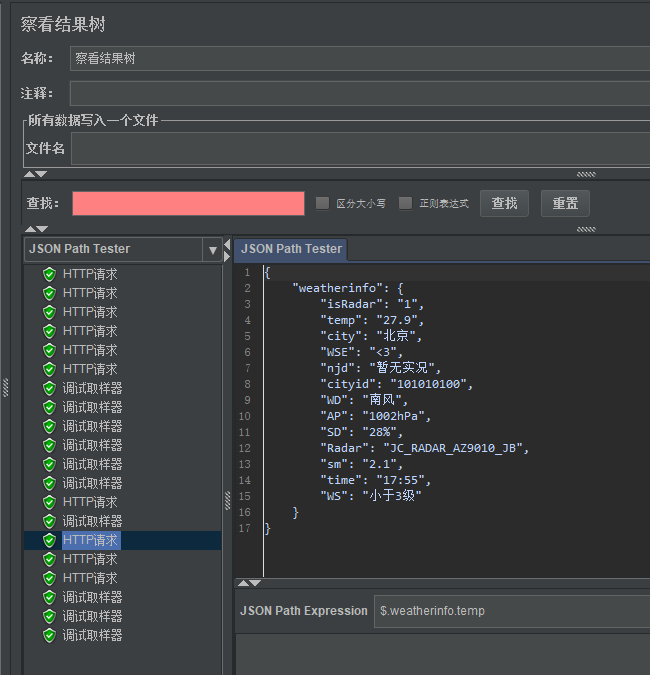Focus the 文件名 file name field
Screen dimensions: 650x675
360,149
